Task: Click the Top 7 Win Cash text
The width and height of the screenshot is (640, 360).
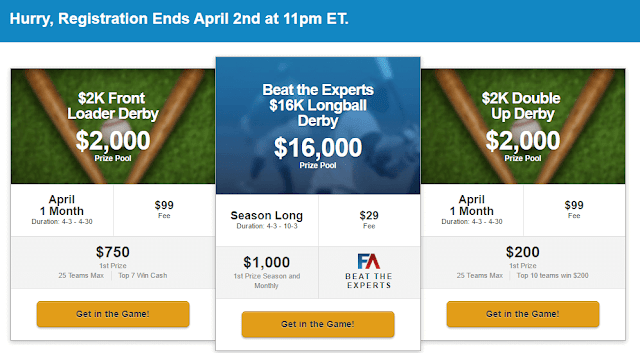Action: (x=143, y=276)
